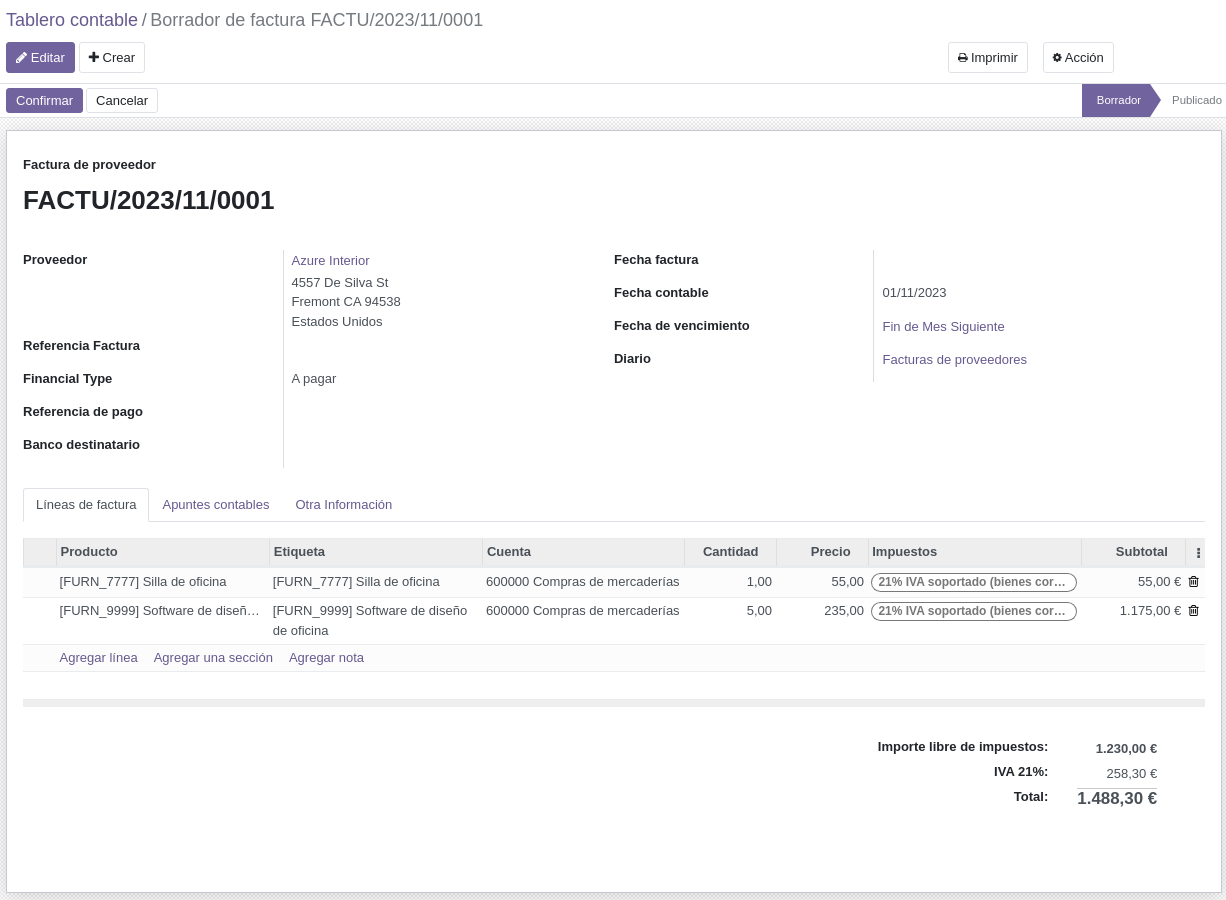Screen dimensions: 1226x900
Task: Click Agregar línea link
Action: point(99,658)
